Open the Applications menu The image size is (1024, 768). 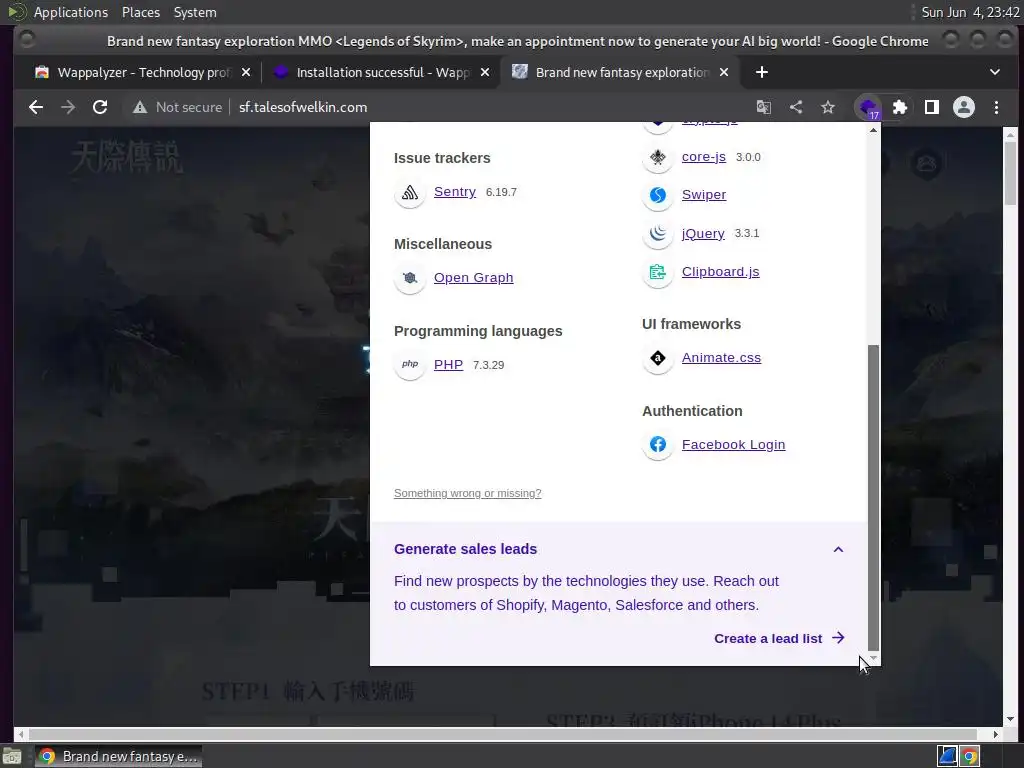tap(71, 12)
